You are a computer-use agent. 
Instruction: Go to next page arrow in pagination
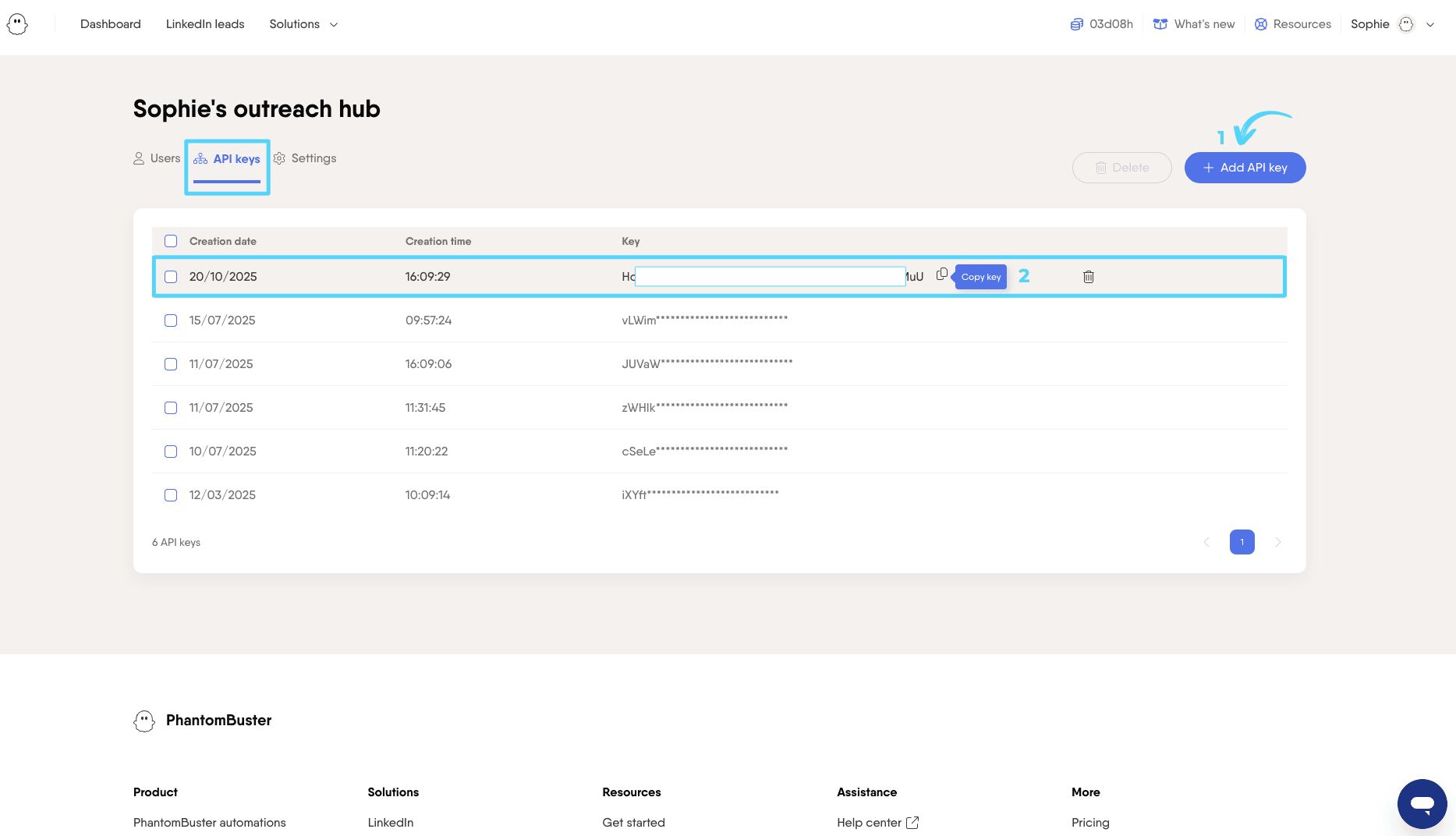1277,542
